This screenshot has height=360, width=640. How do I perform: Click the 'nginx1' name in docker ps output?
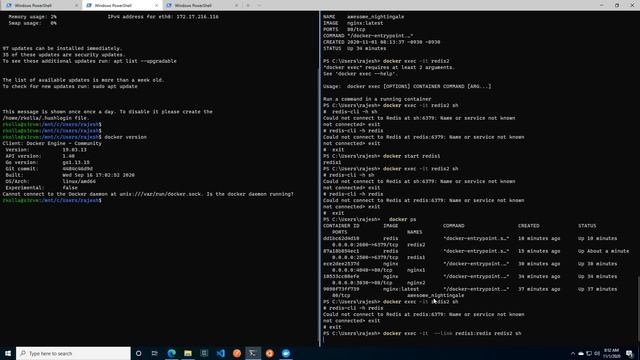tap(416, 270)
